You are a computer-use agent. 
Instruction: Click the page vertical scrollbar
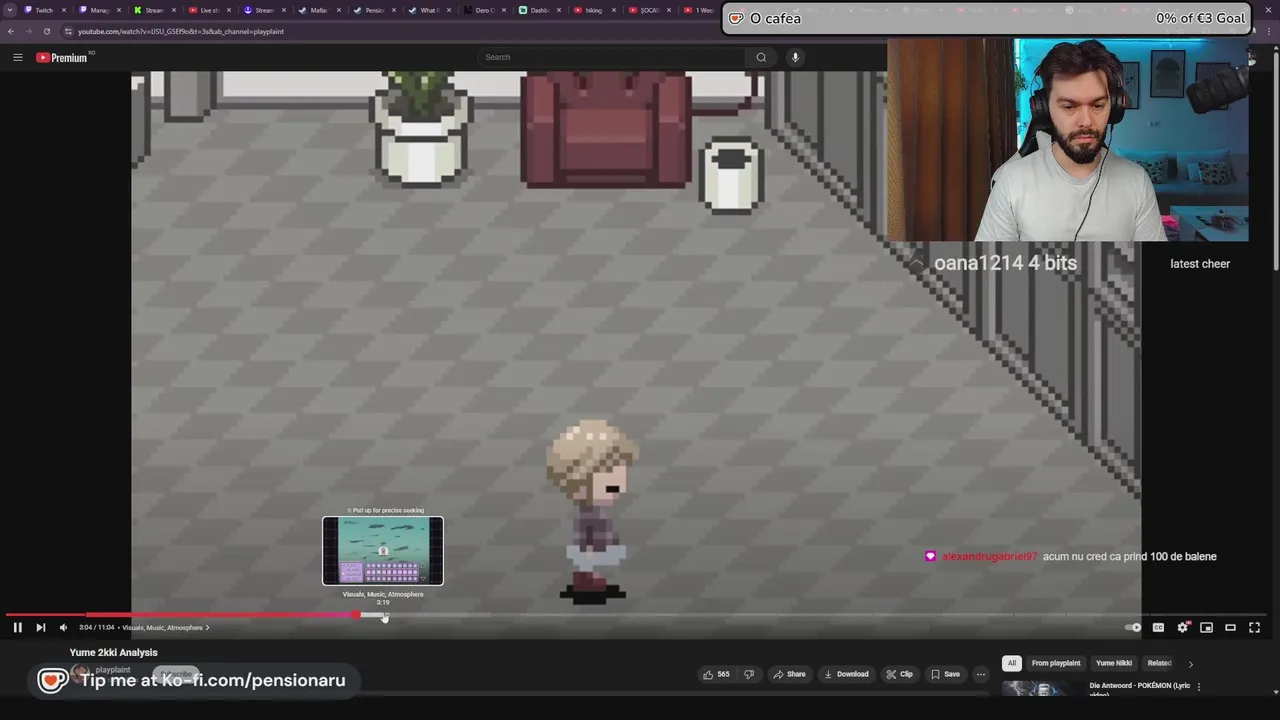coord(1276,160)
